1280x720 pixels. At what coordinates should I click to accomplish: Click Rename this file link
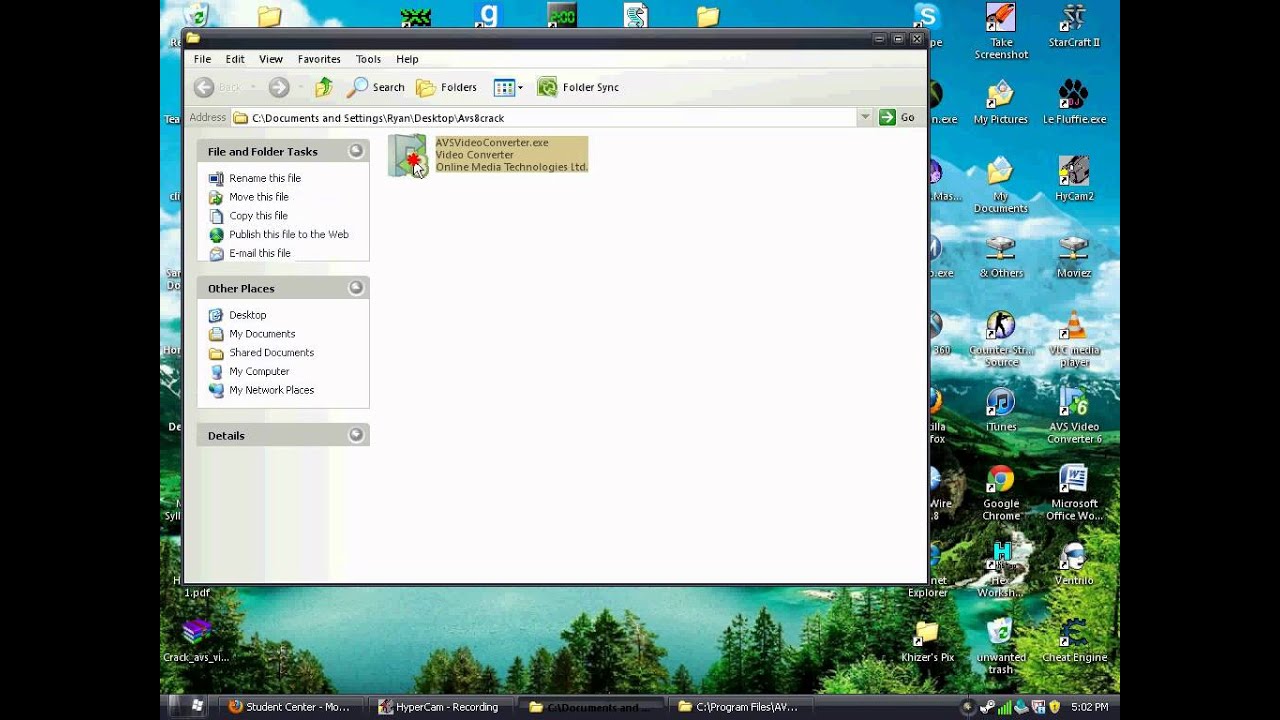(265, 178)
